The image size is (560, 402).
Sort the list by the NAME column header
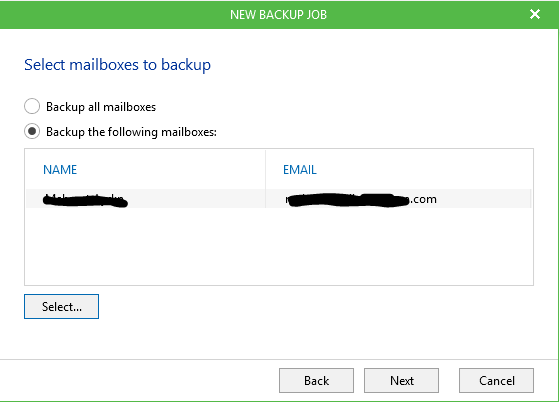(x=60, y=170)
